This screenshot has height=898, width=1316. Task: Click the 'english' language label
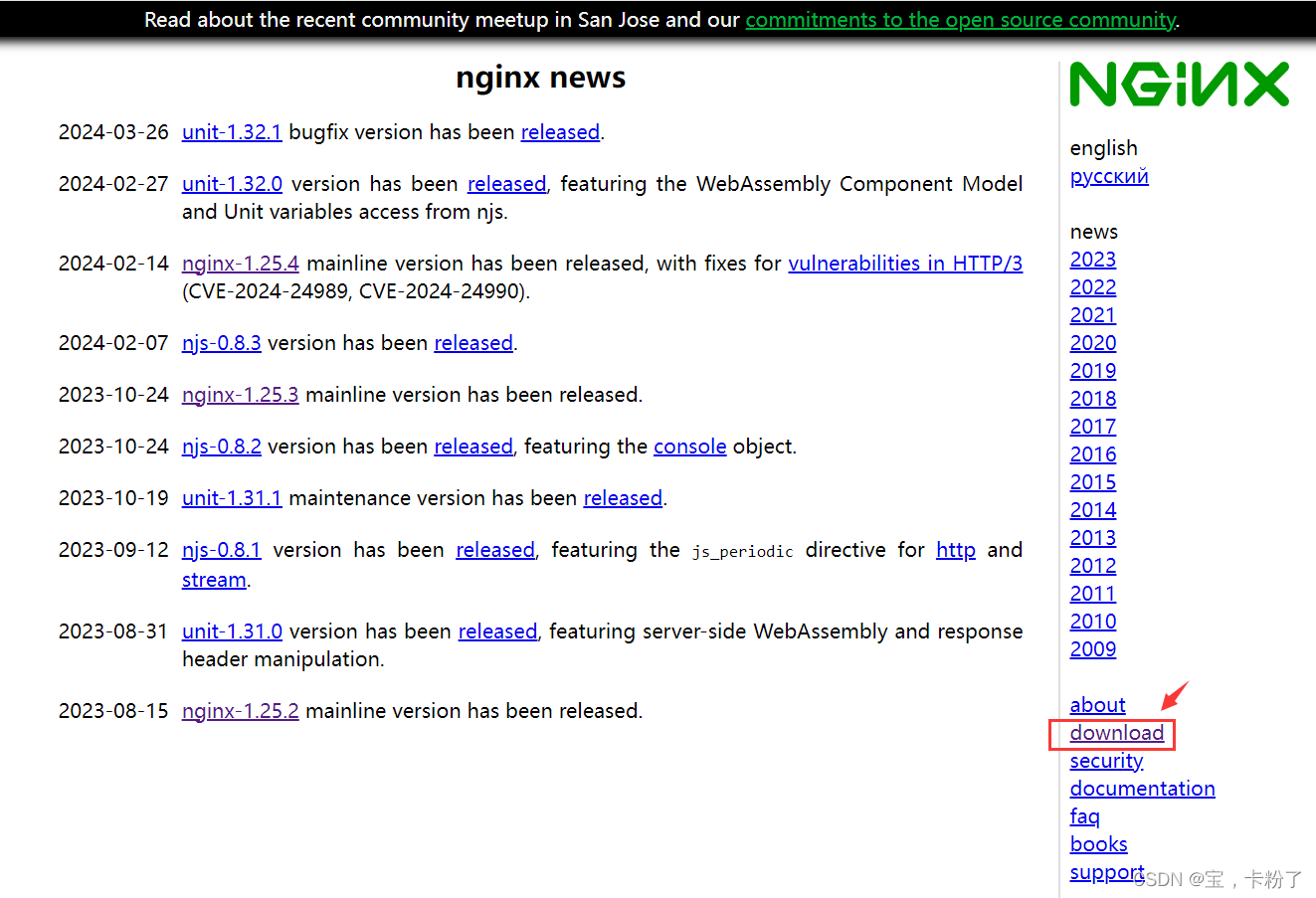1103,148
